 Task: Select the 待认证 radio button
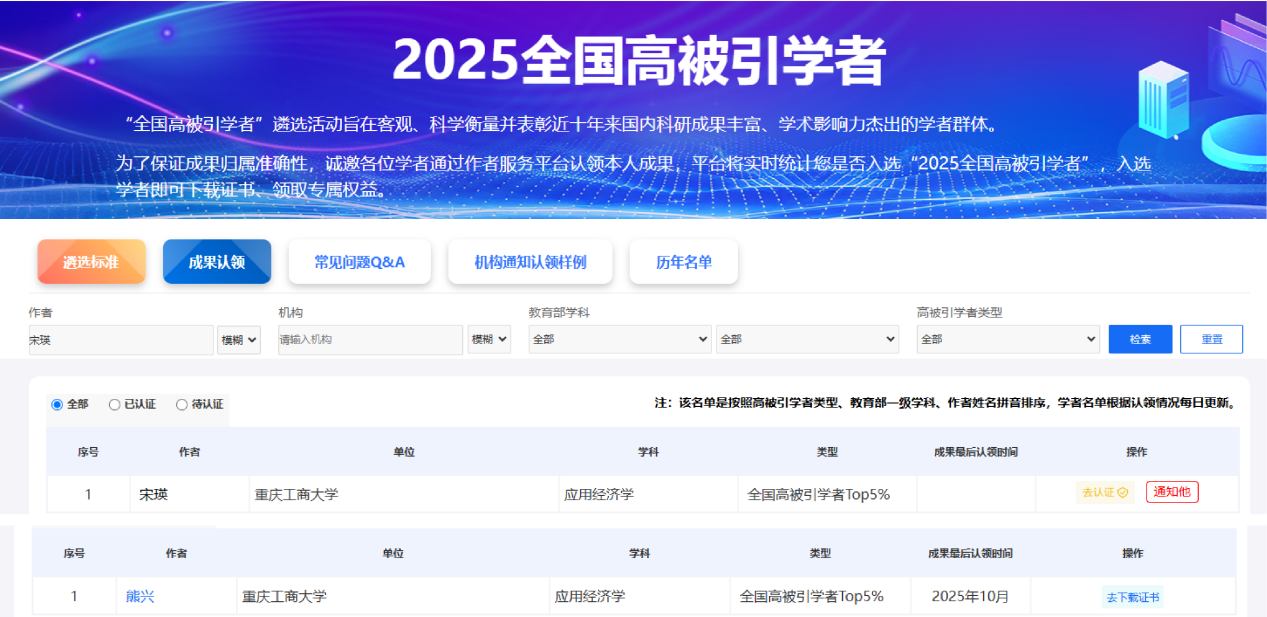(182, 405)
